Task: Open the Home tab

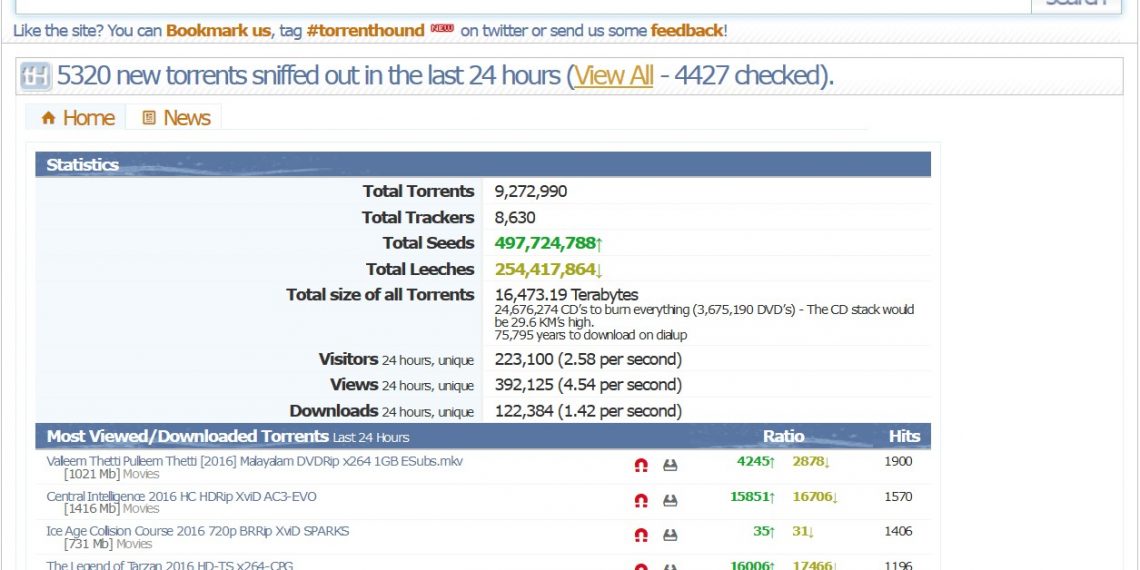Action: 76,118
